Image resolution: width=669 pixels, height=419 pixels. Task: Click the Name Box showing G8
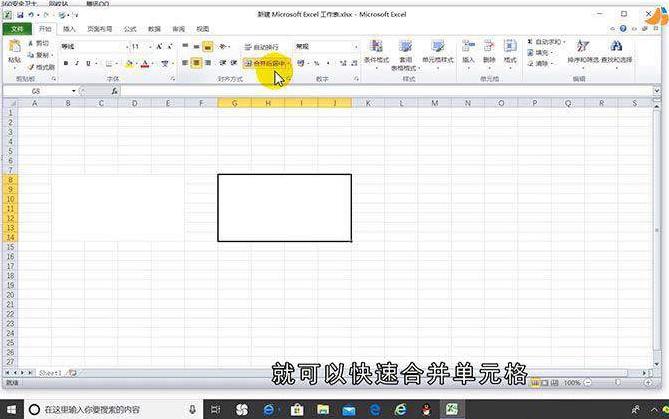[37, 91]
